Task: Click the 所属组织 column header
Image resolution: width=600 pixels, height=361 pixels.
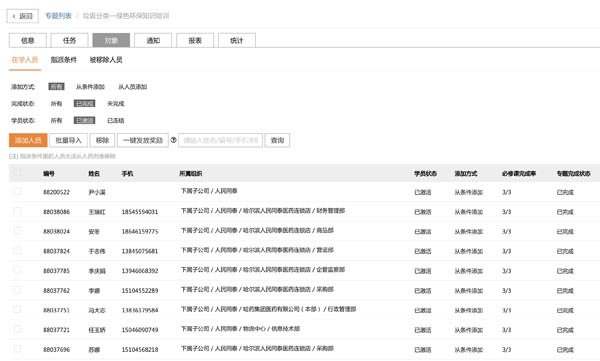Action: point(191,174)
